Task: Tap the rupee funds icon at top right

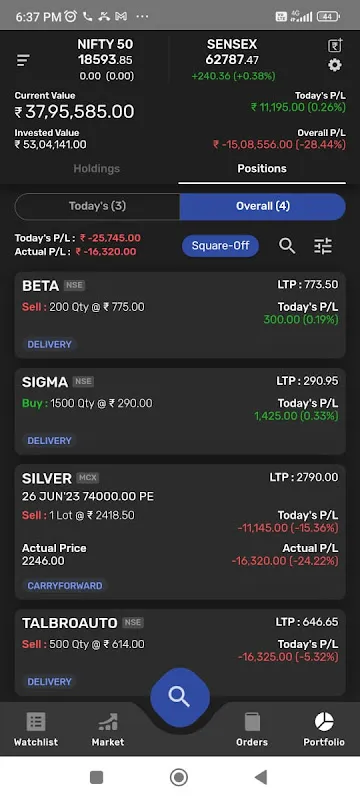Action: pyautogui.click(x=335, y=45)
